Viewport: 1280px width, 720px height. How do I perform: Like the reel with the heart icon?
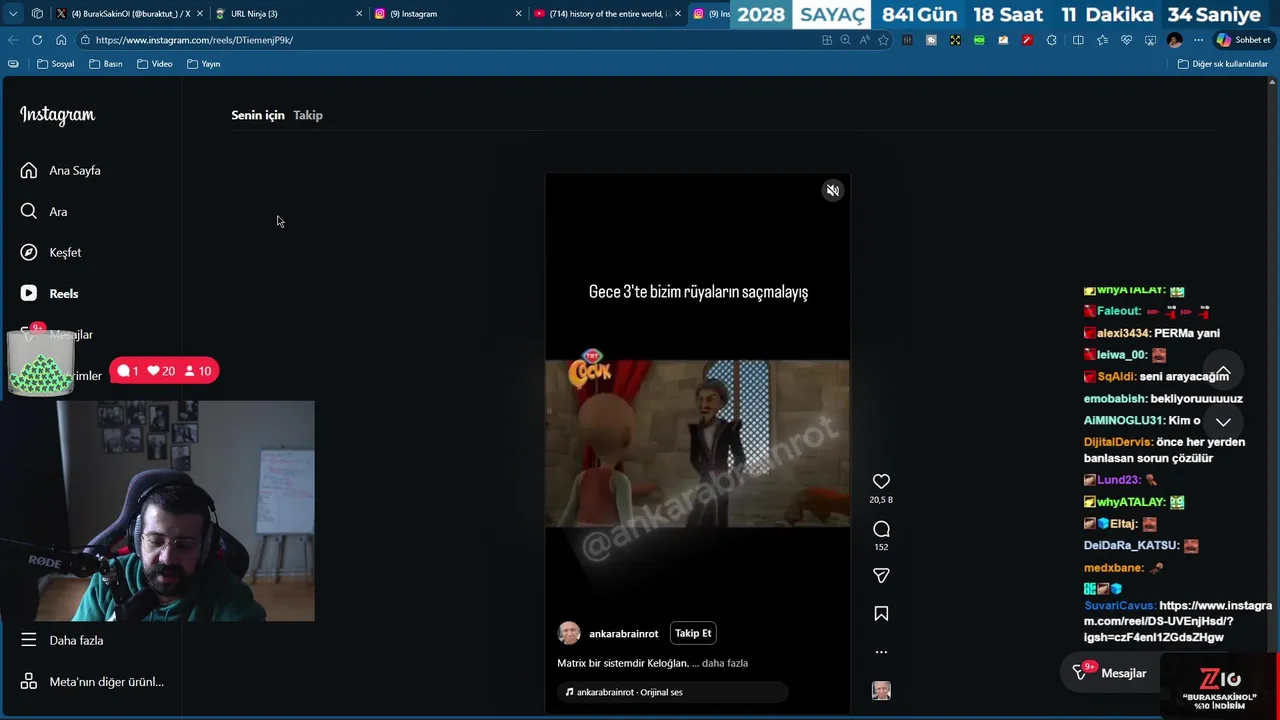click(x=881, y=482)
